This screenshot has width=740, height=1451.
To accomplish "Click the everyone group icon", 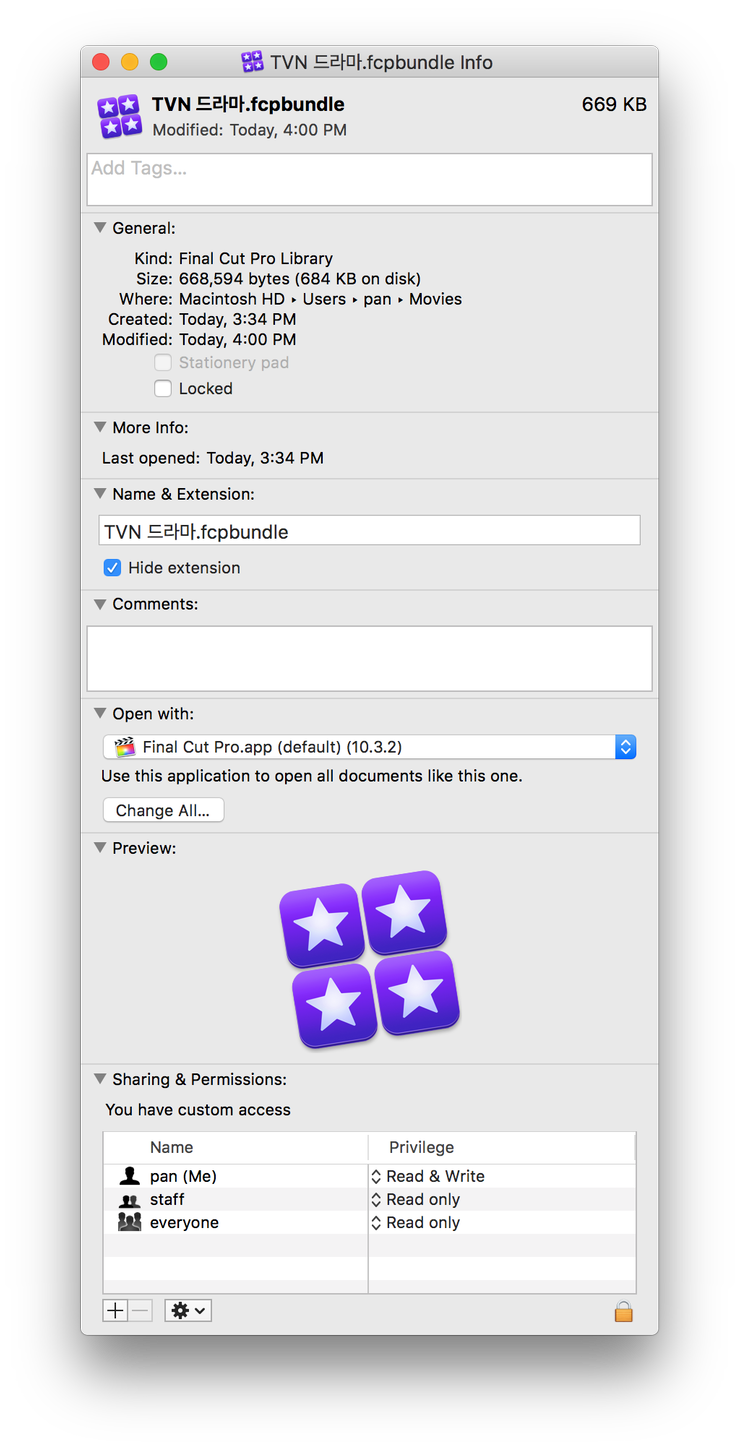I will click(x=129, y=1222).
